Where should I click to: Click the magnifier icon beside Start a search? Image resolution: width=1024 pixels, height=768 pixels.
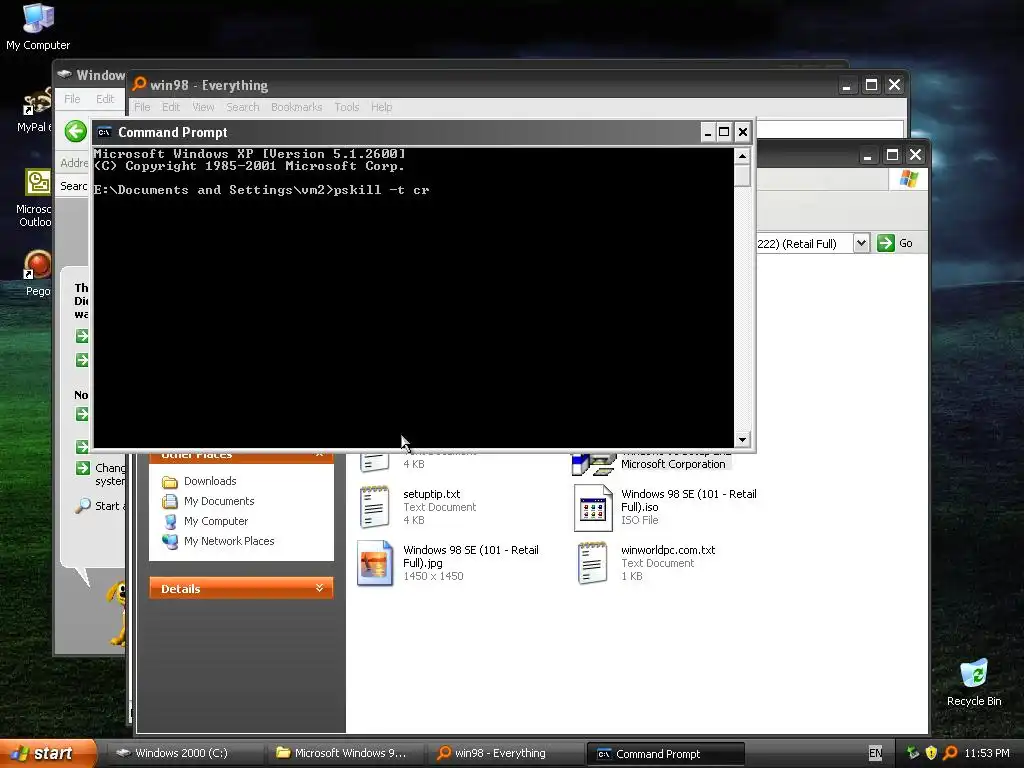(83, 505)
